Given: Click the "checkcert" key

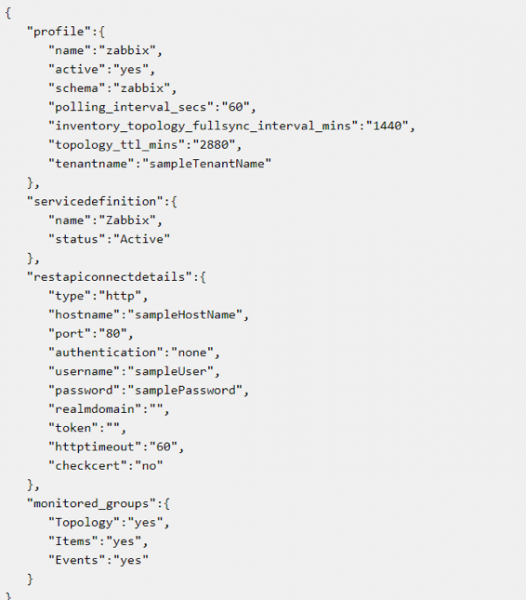Looking at the screenshot, I should coord(88,465).
